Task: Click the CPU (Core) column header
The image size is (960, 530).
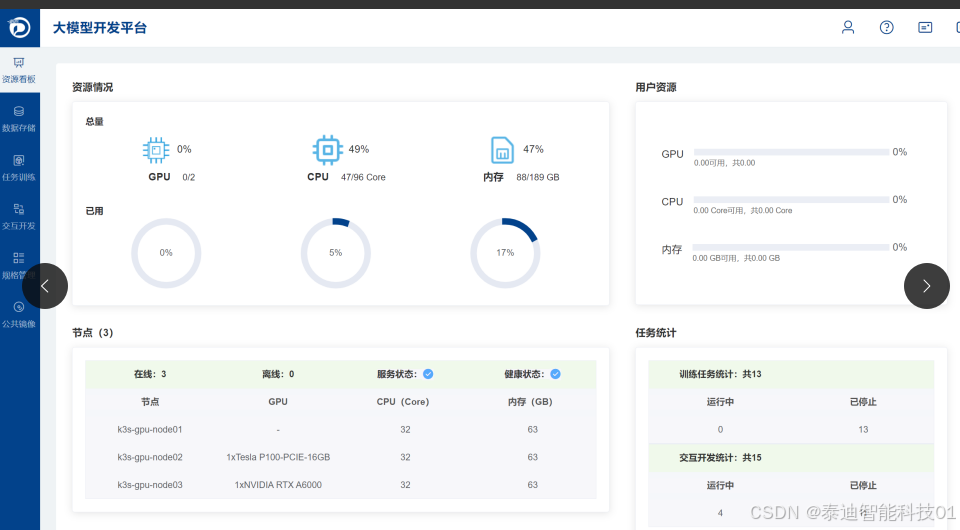Action: coord(403,402)
